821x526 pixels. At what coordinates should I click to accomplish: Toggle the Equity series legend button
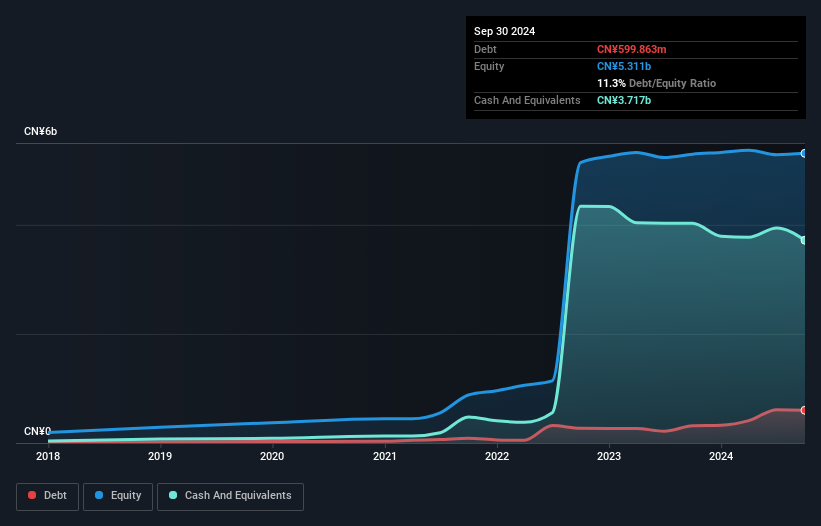(x=118, y=496)
